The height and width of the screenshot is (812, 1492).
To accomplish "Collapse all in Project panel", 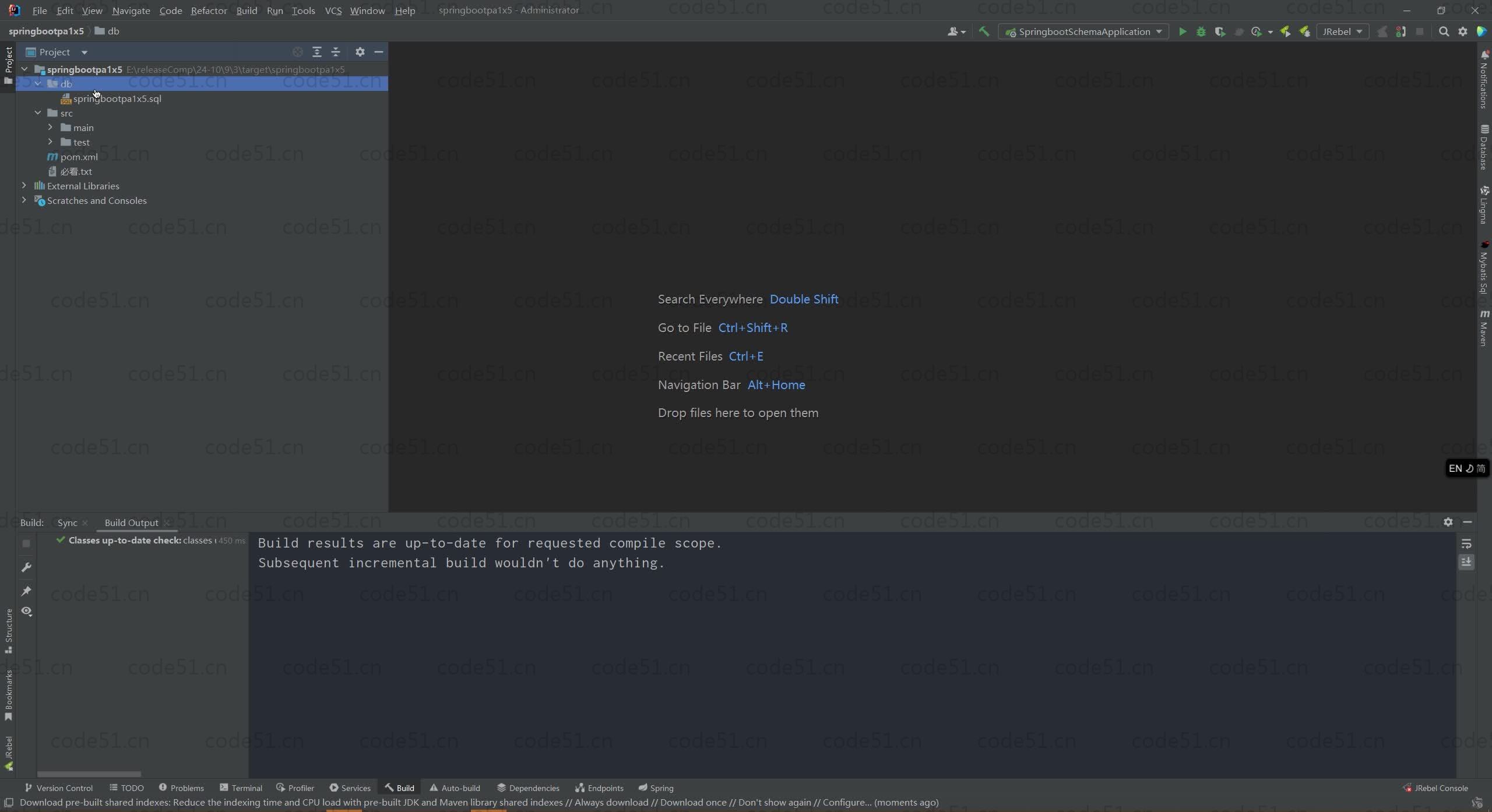I will point(336,52).
